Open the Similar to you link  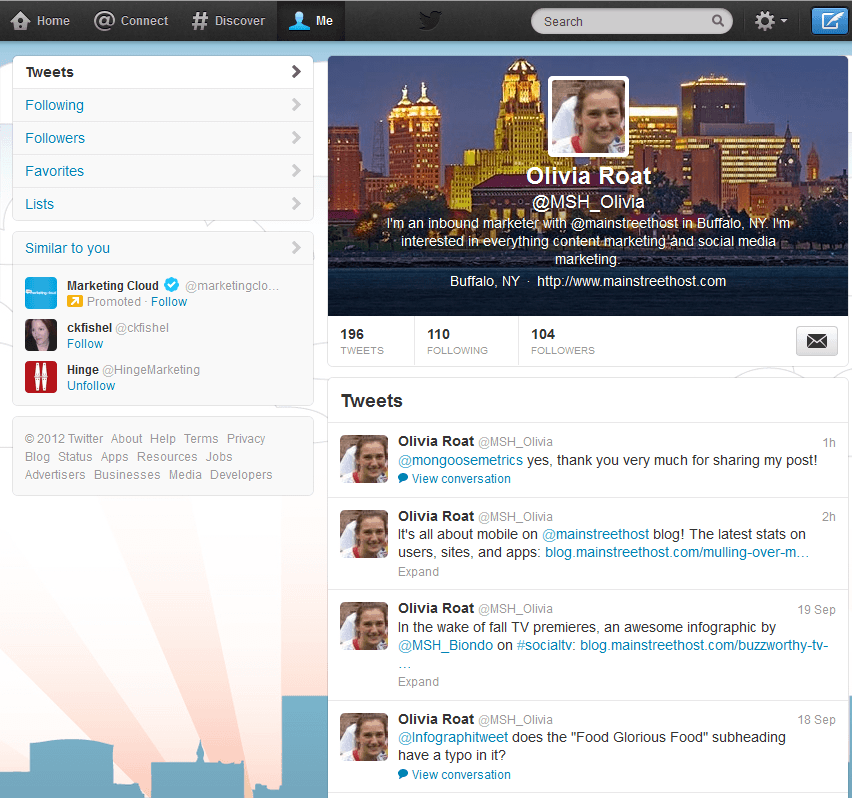pos(67,248)
